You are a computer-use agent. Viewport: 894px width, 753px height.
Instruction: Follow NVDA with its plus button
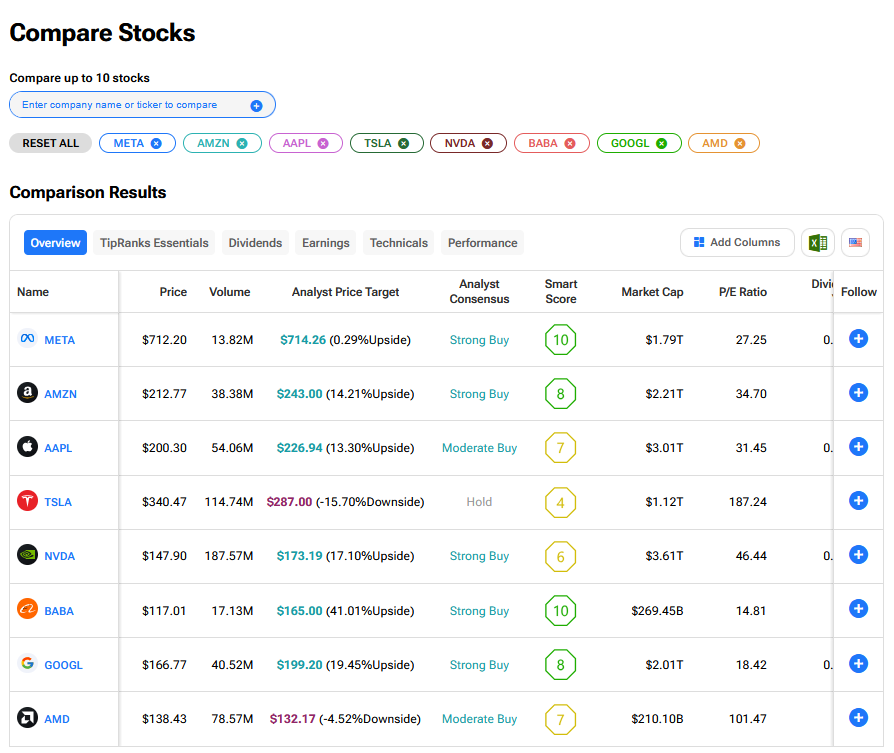pyautogui.click(x=858, y=555)
